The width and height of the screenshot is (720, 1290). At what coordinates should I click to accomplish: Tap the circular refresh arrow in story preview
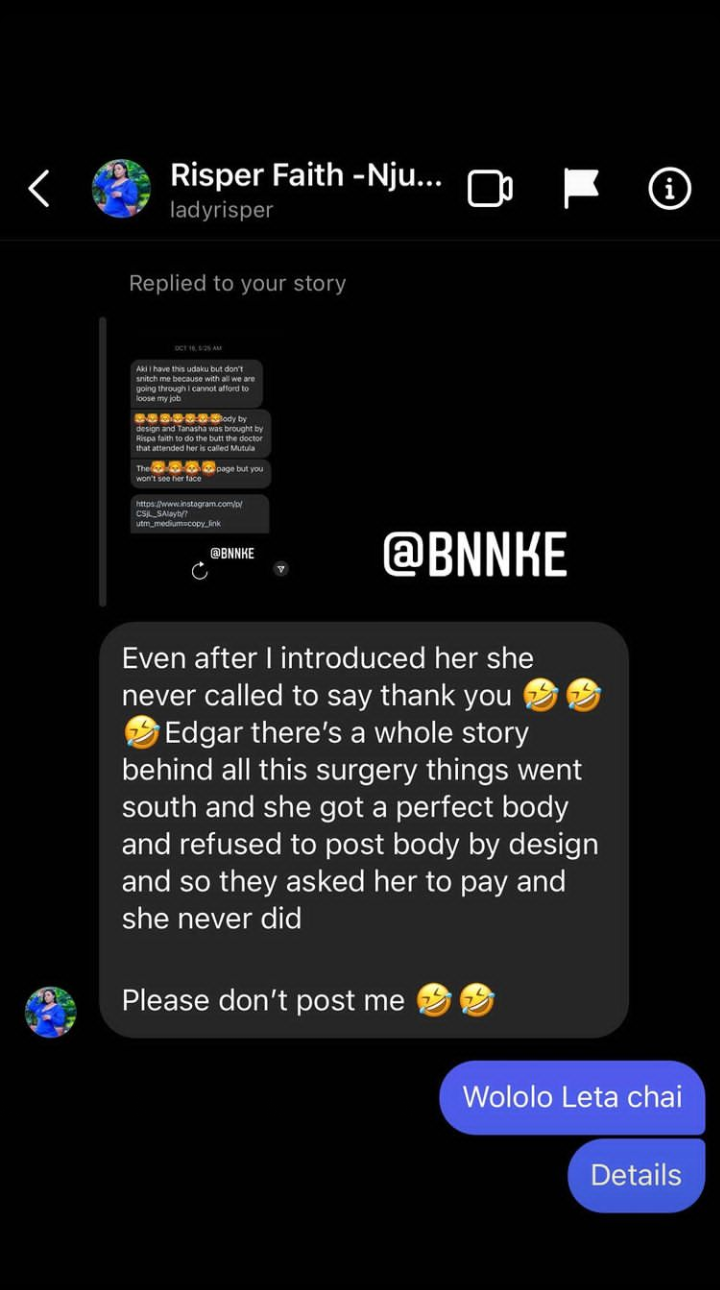coord(199,571)
